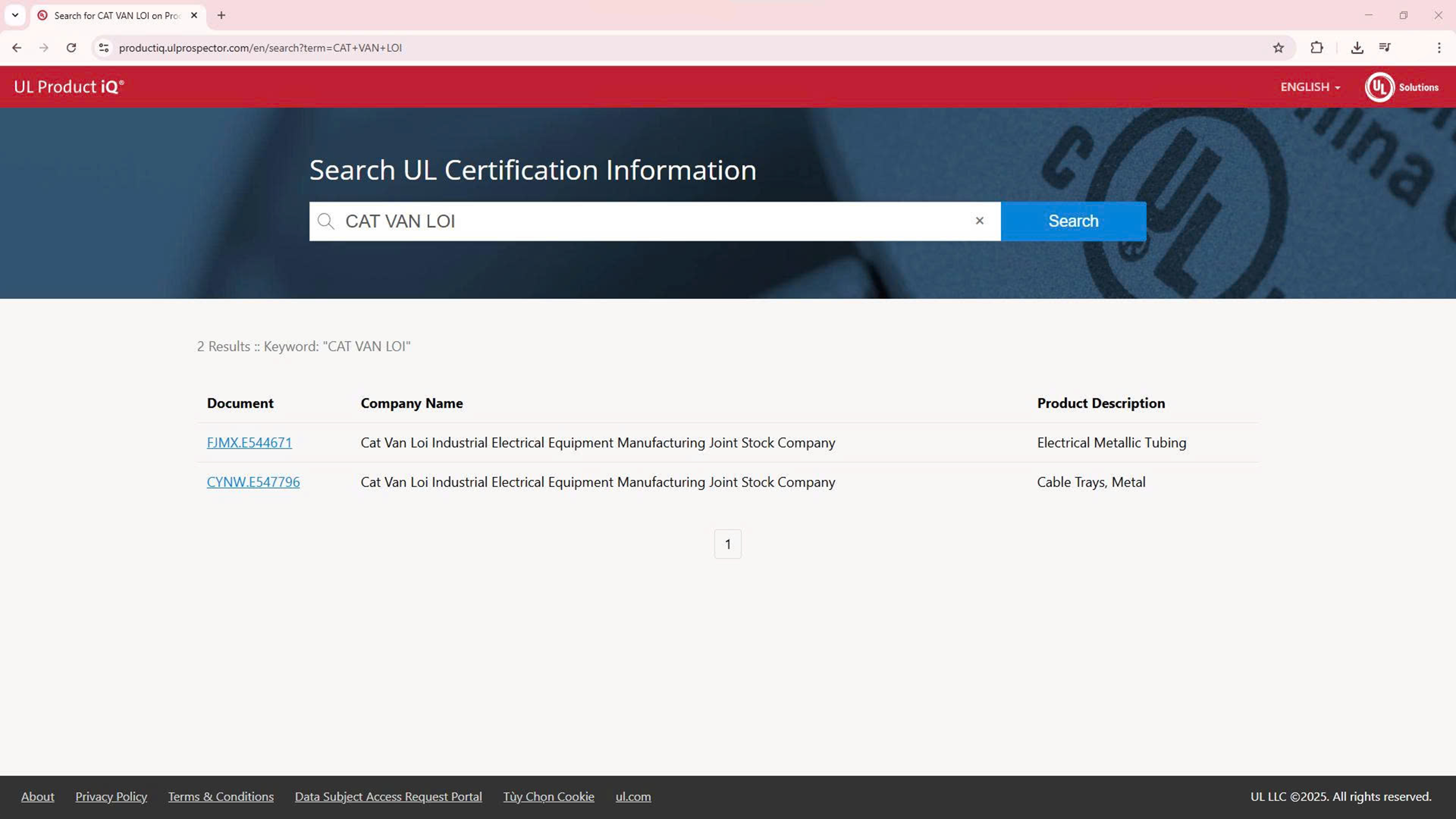
Task: Clear the search field with the X icon
Action: pyautogui.click(x=979, y=221)
